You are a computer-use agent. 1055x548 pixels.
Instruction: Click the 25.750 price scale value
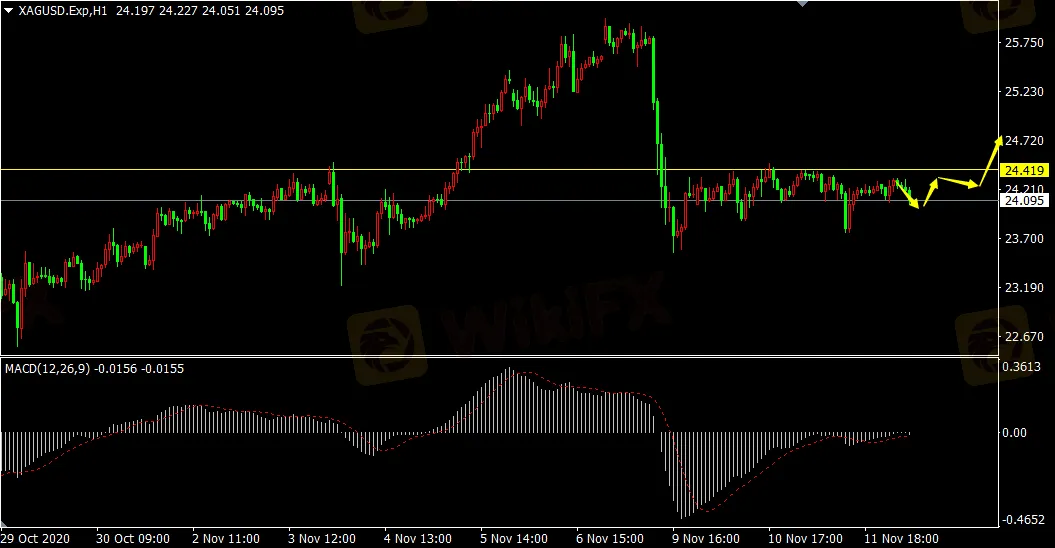coord(1024,42)
